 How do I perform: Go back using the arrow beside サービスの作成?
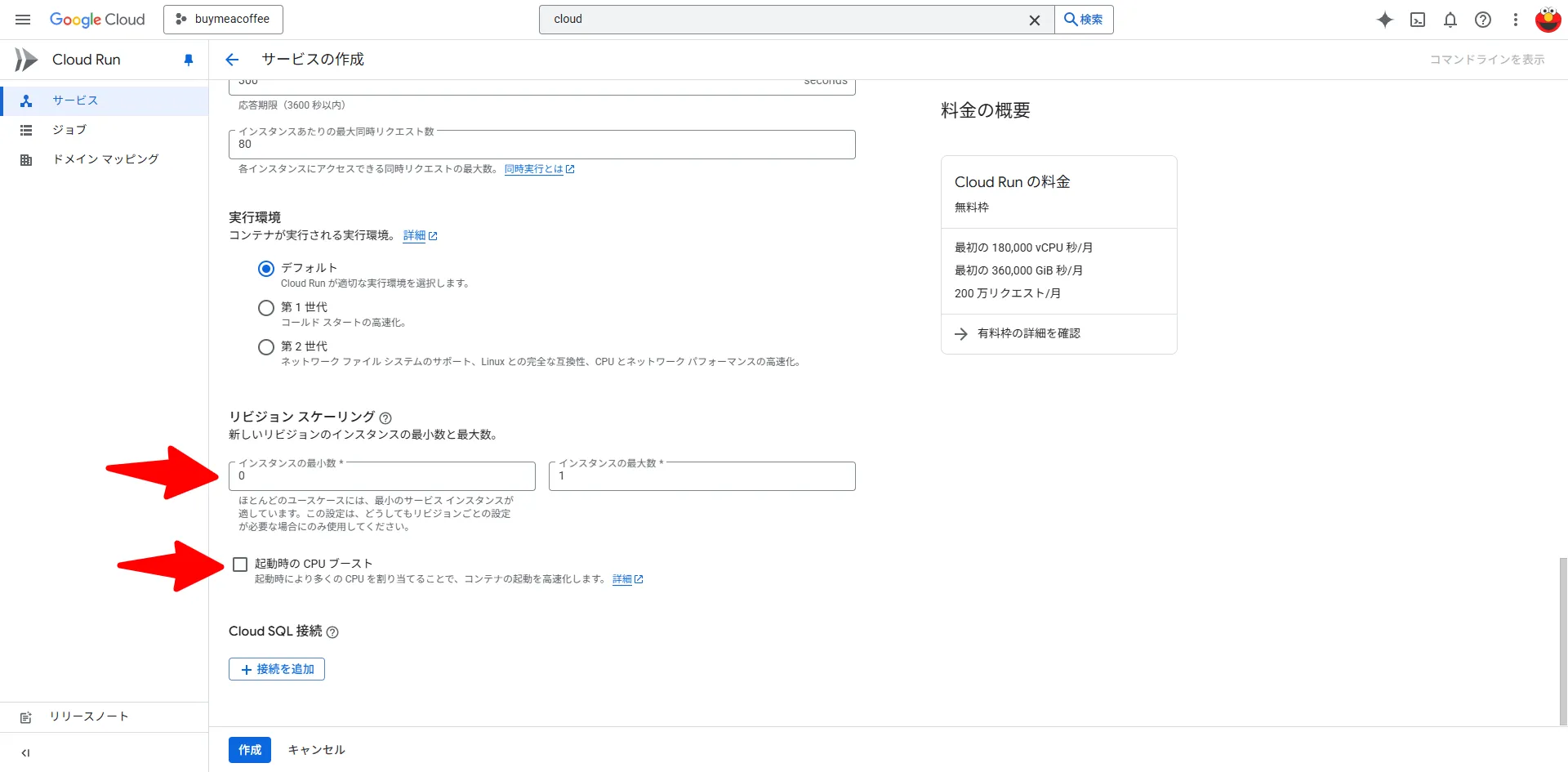click(x=232, y=60)
